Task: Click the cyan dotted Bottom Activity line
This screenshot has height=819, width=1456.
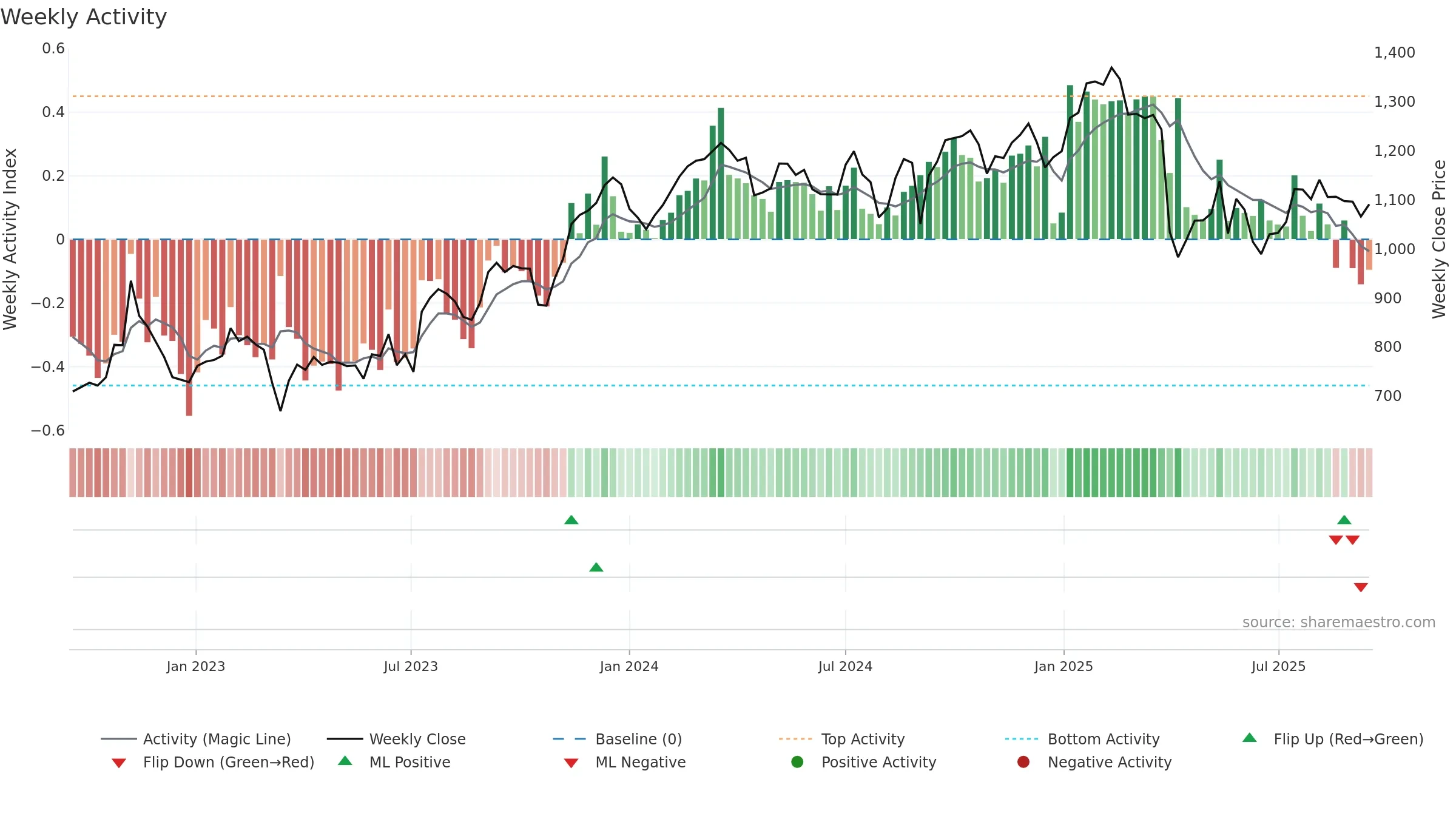Action: click(x=721, y=385)
